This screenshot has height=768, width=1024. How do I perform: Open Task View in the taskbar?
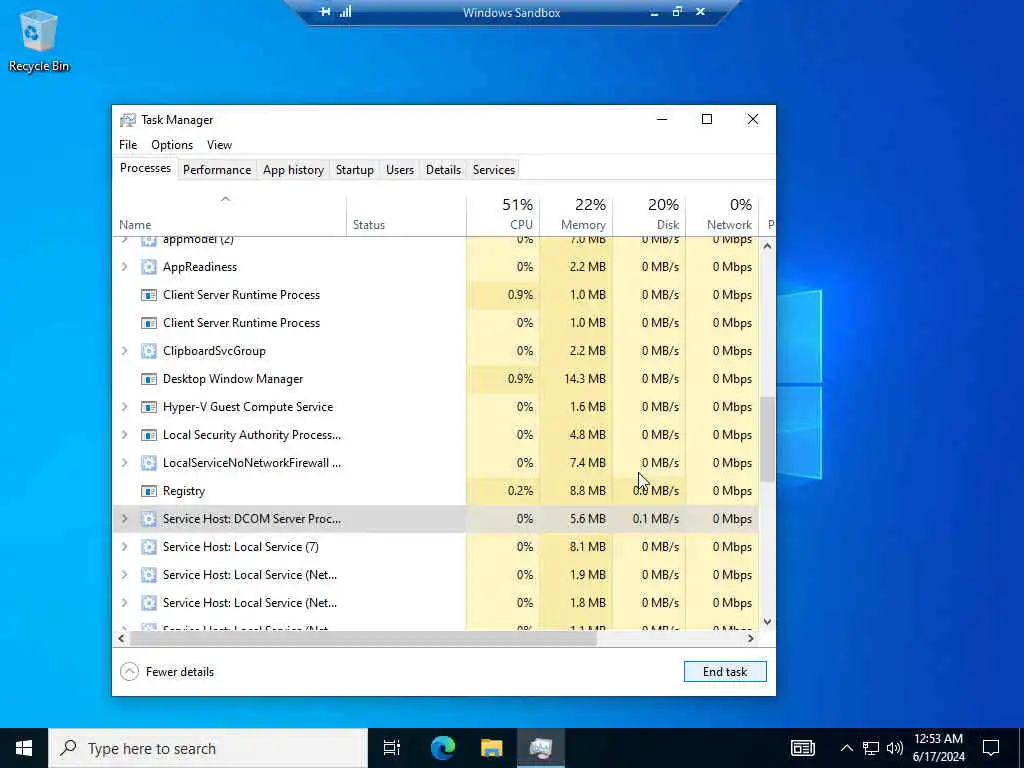(392, 748)
